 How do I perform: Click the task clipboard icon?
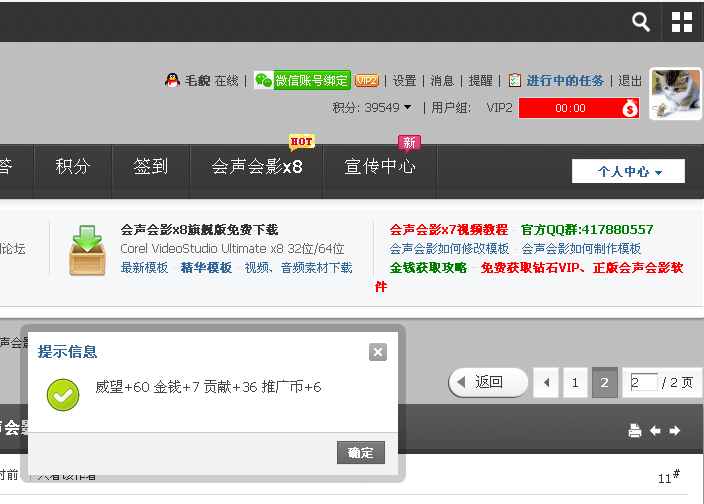515,80
